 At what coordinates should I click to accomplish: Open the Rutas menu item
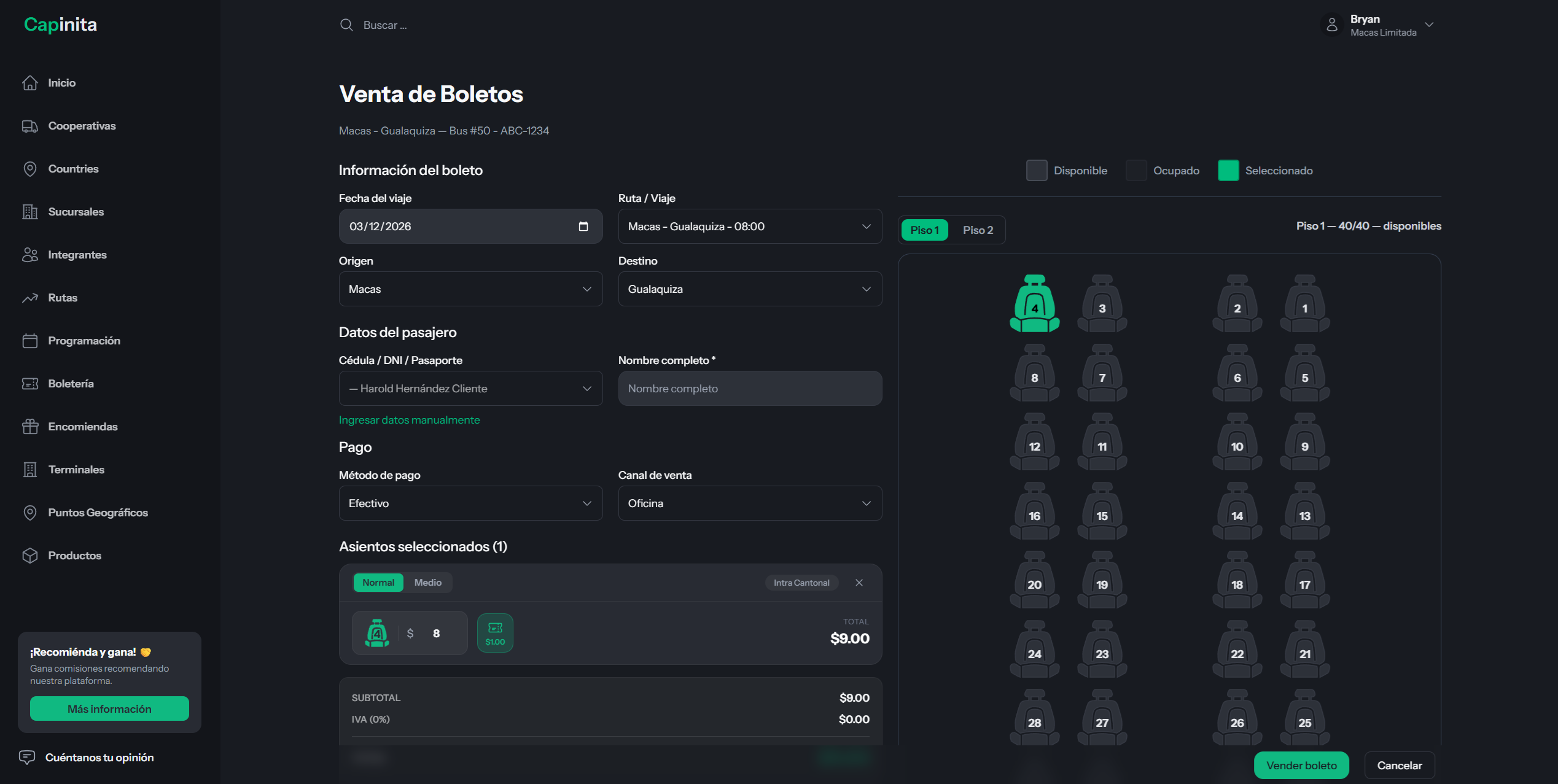63,298
